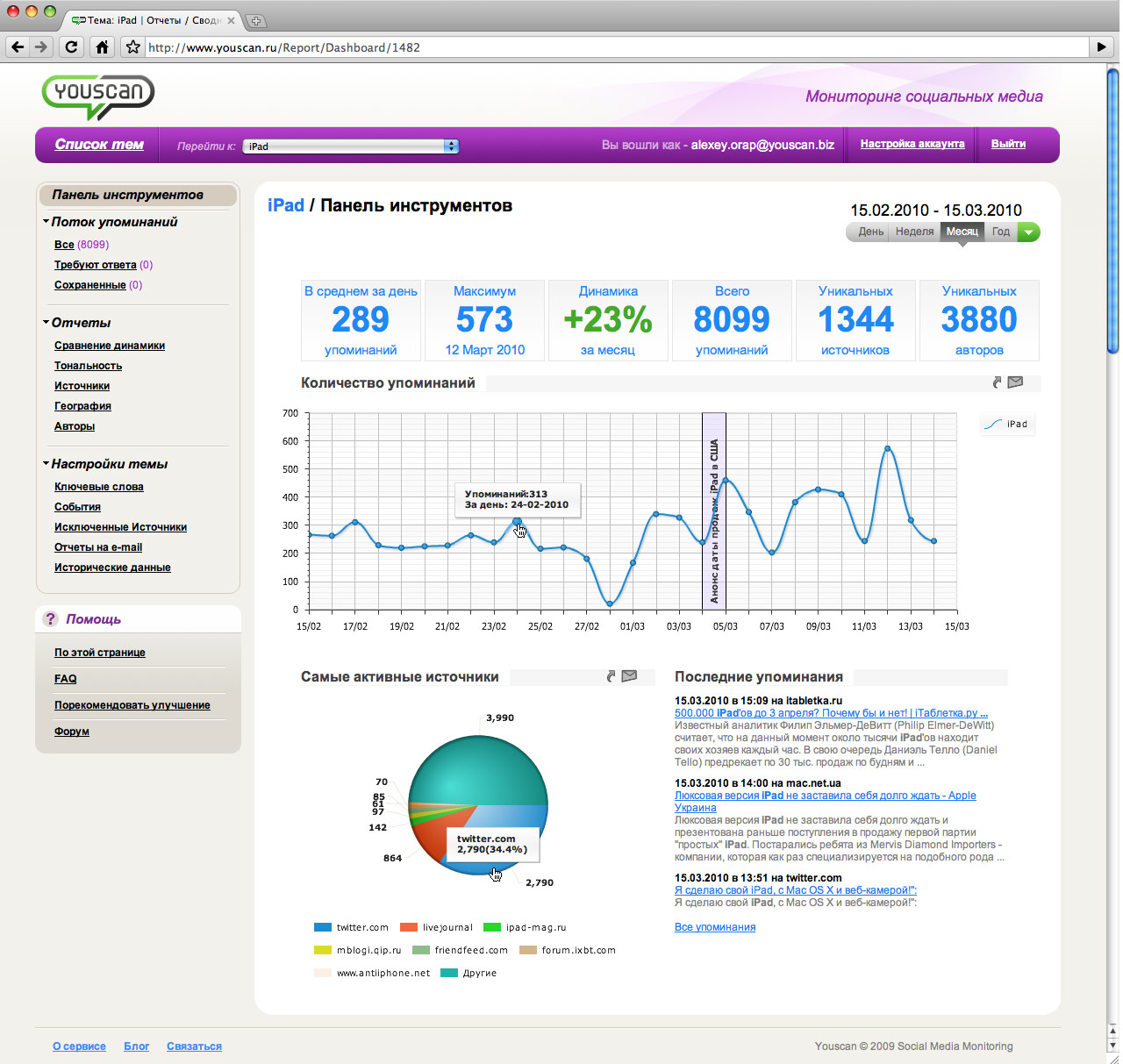
Task: Open the green date range dropdown arrow
Action: coord(1028,232)
